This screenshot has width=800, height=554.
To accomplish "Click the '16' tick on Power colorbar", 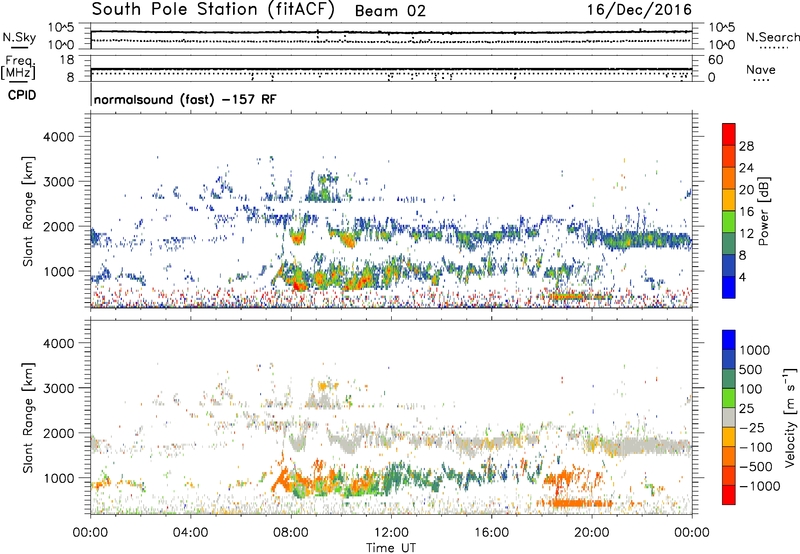I will click(746, 212).
